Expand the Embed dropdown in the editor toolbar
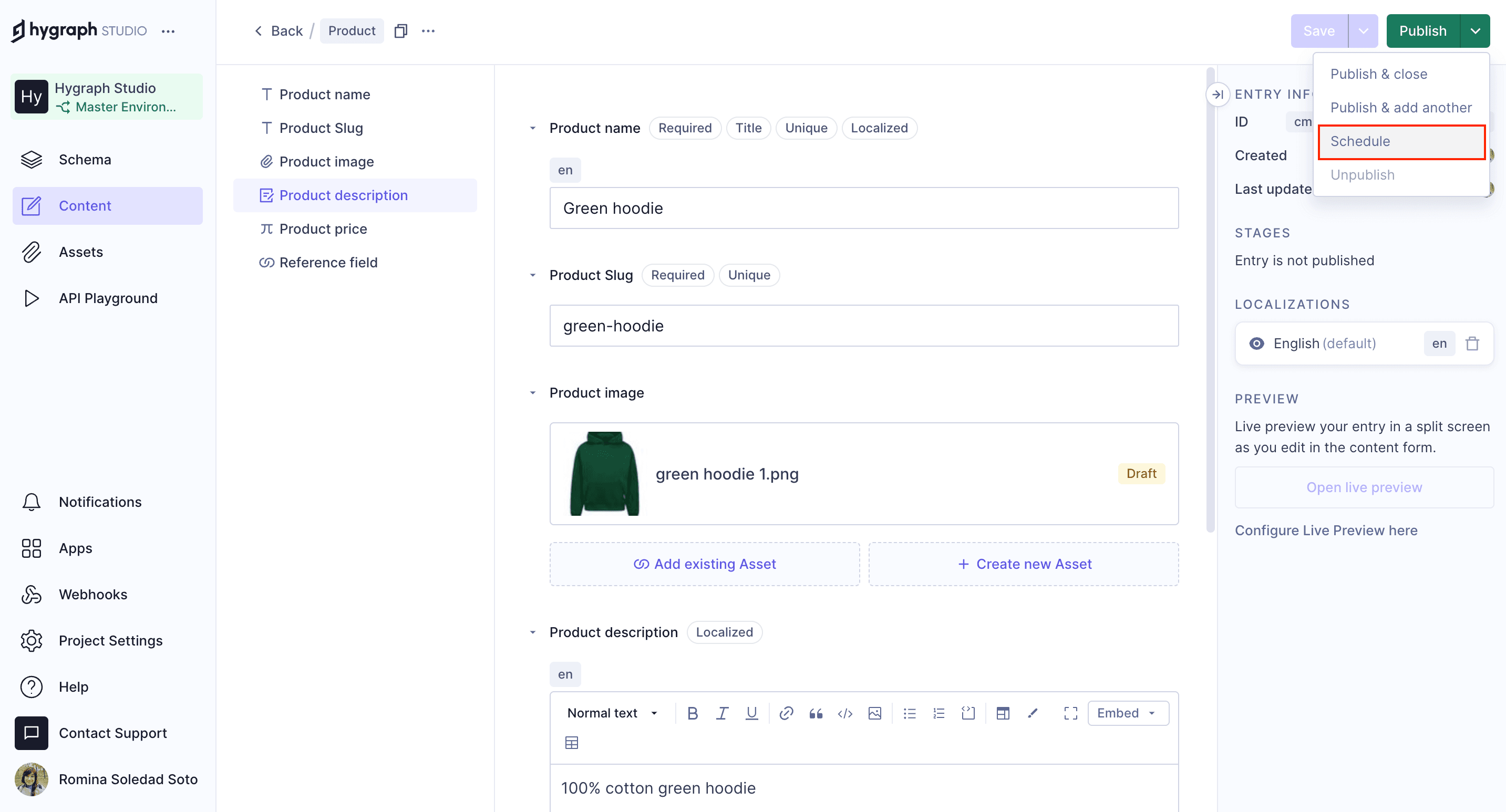Viewport: 1506px width, 812px height. coord(1127,713)
